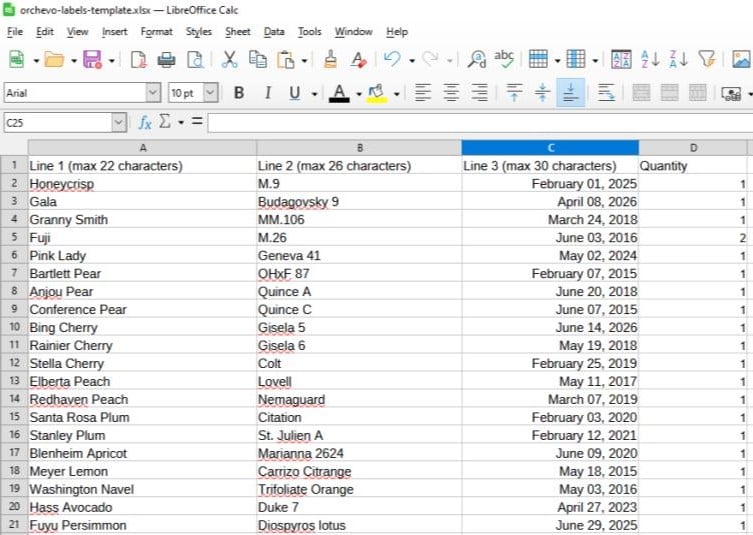753x535 pixels.
Task: Click the formula input line
Action: [x=480, y=123]
